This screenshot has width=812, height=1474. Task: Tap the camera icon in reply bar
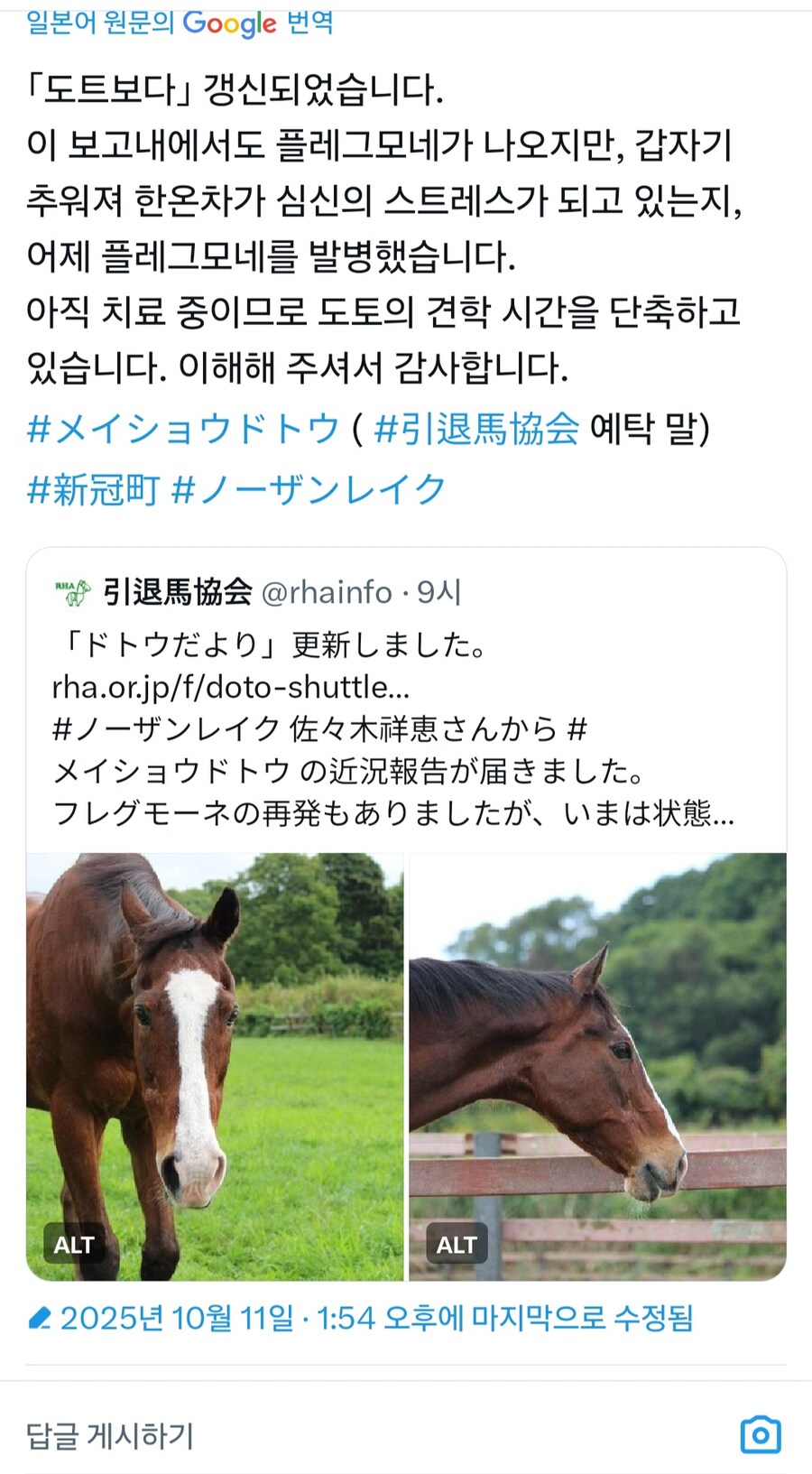(760, 1434)
